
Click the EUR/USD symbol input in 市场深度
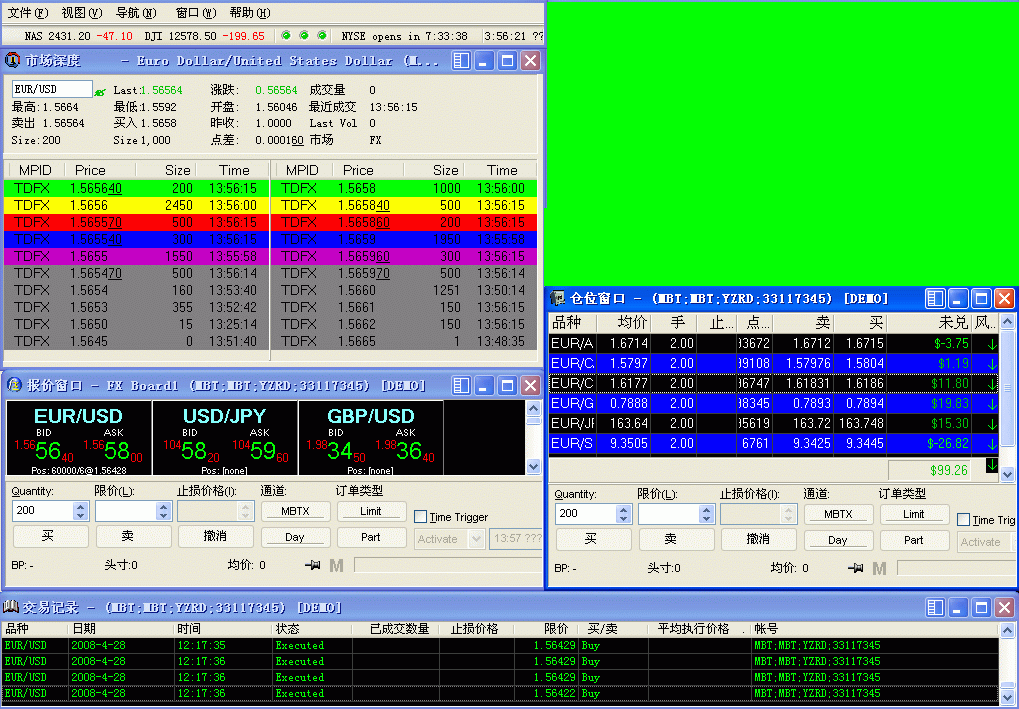click(52, 90)
